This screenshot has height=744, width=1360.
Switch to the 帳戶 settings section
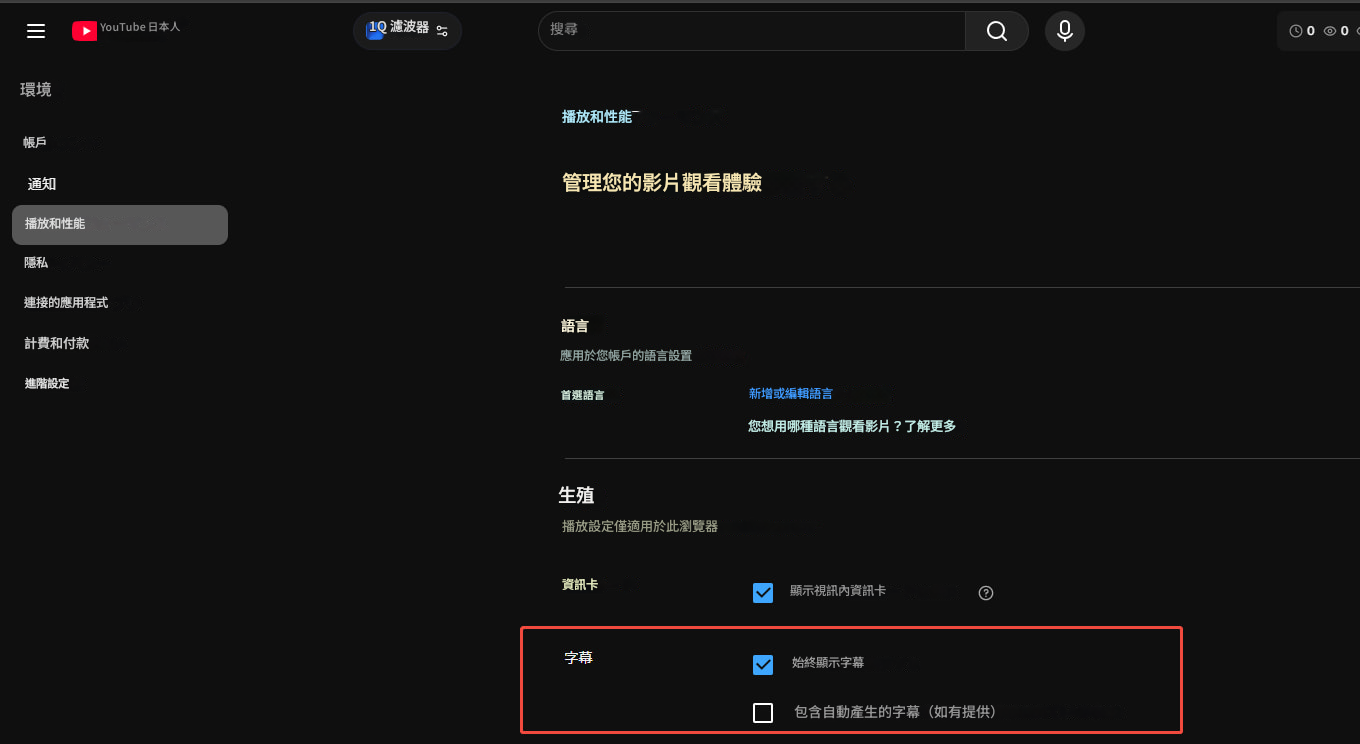pos(35,142)
